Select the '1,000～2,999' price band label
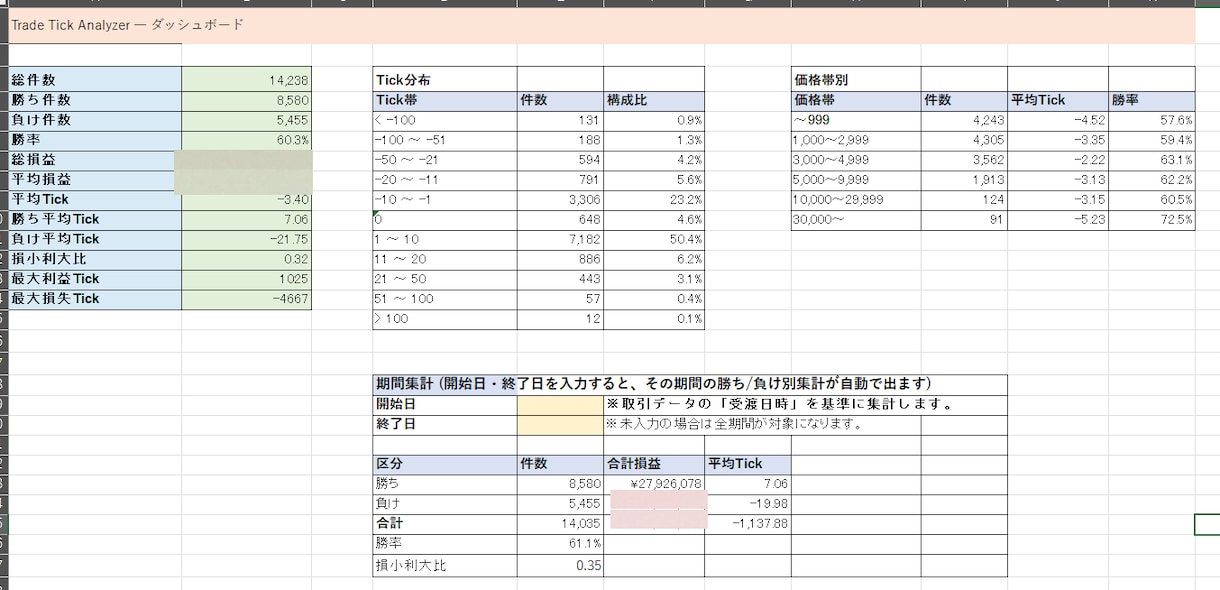The width and height of the screenshot is (1220, 590). pos(855,140)
